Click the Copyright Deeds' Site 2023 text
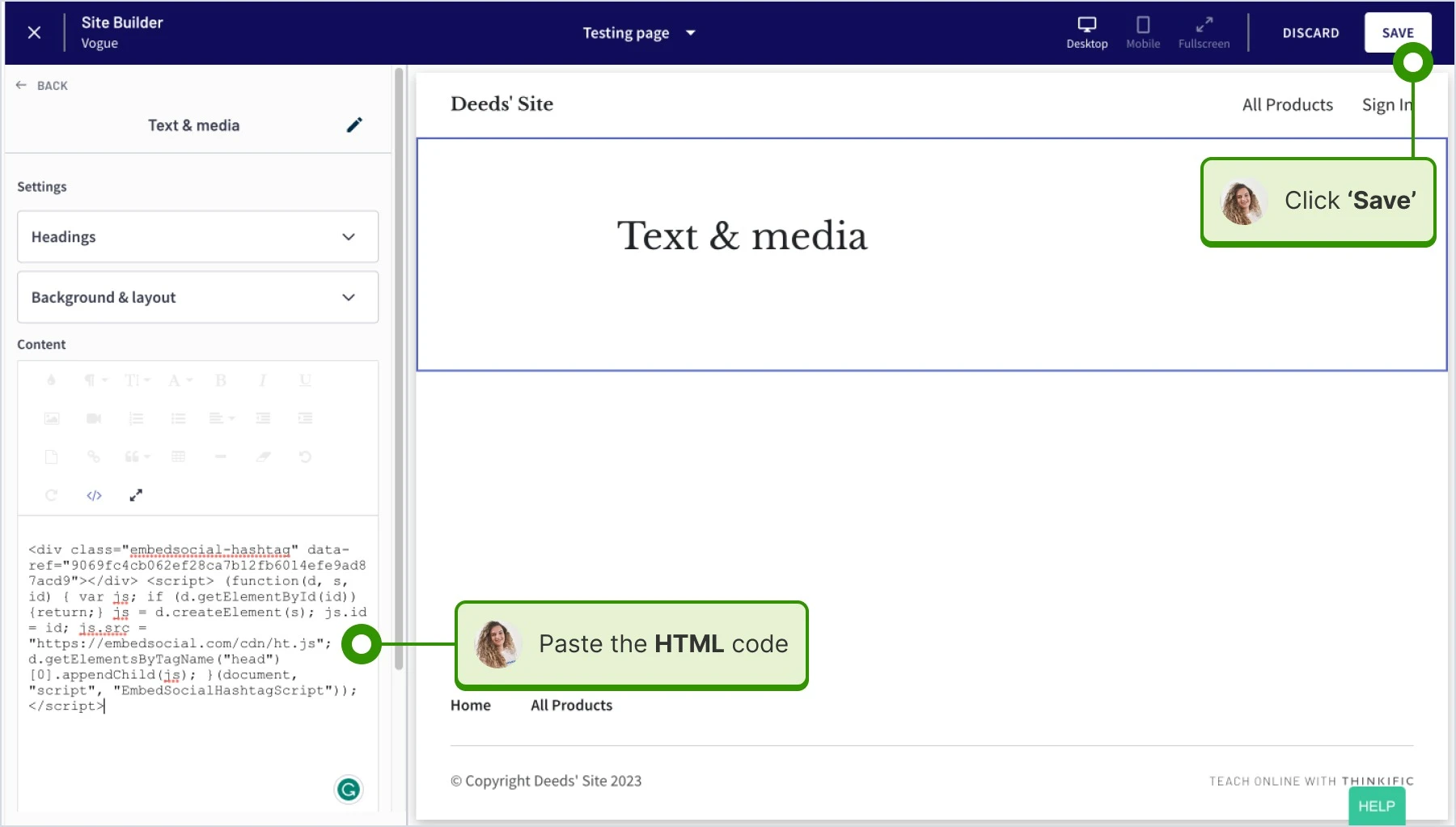The width and height of the screenshot is (1456, 827). tap(546, 781)
